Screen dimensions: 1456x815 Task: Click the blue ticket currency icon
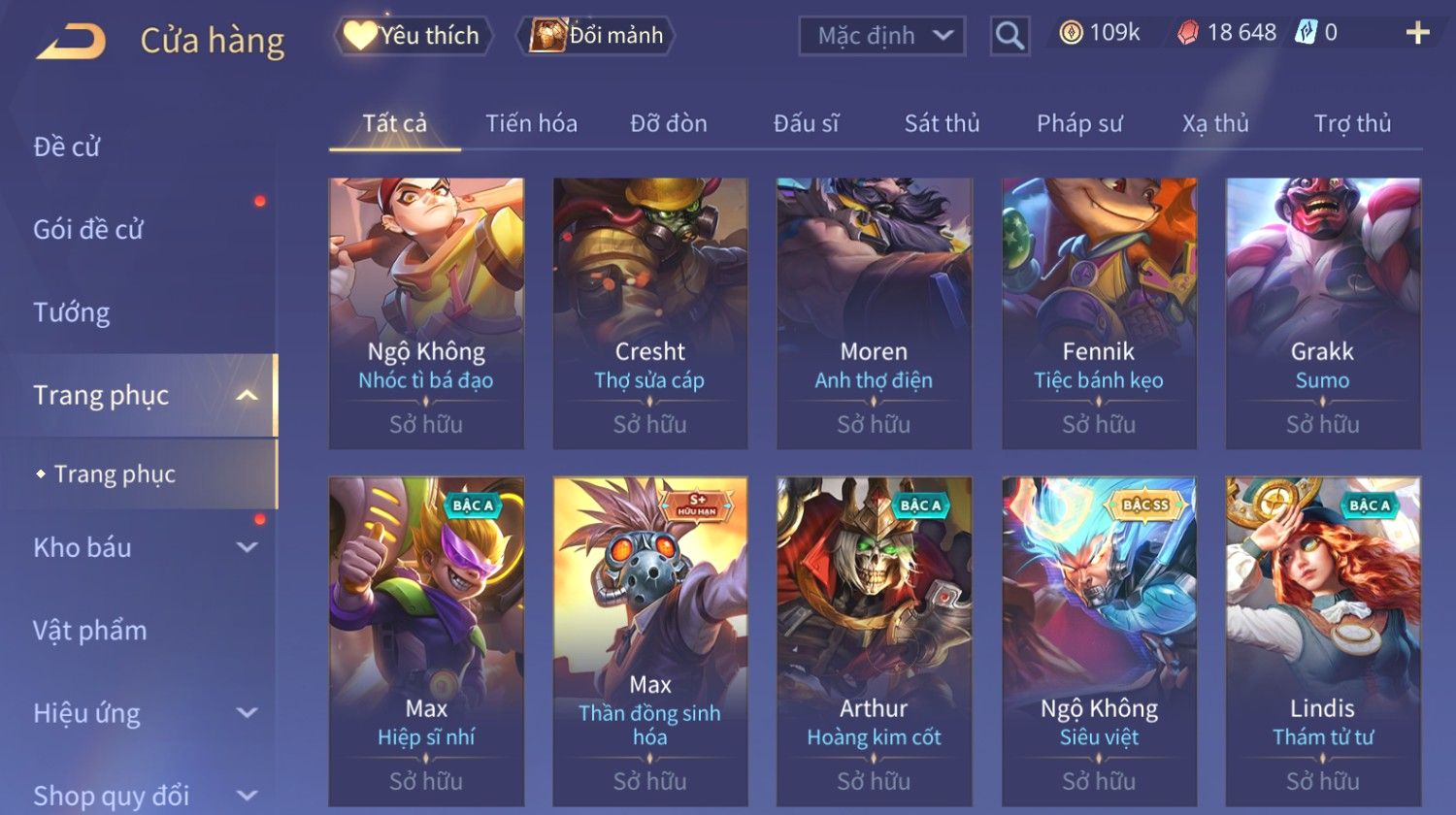(x=1306, y=34)
